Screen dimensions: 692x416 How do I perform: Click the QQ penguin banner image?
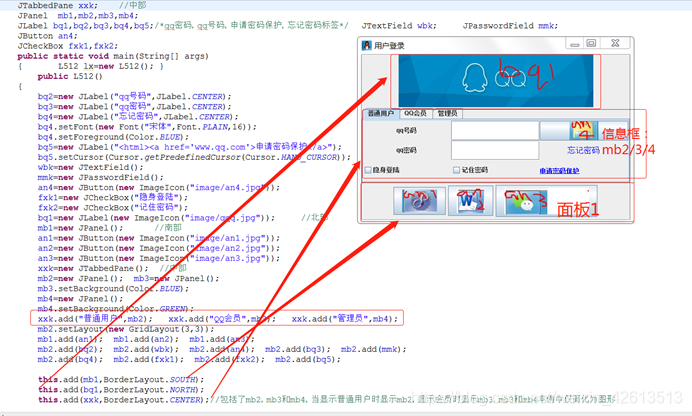tap(496, 81)
